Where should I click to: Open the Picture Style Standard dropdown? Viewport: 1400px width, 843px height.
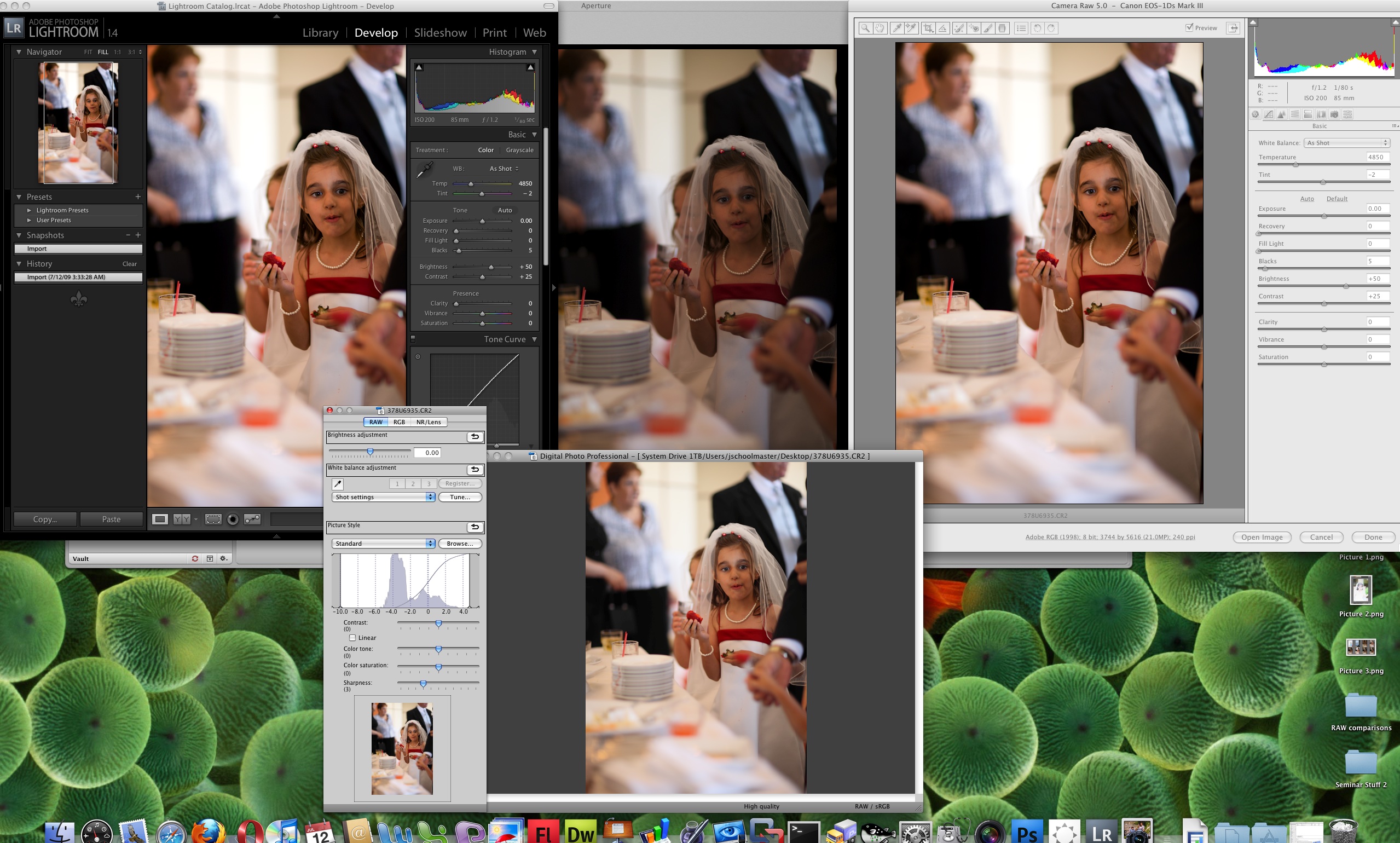(383, 544)
